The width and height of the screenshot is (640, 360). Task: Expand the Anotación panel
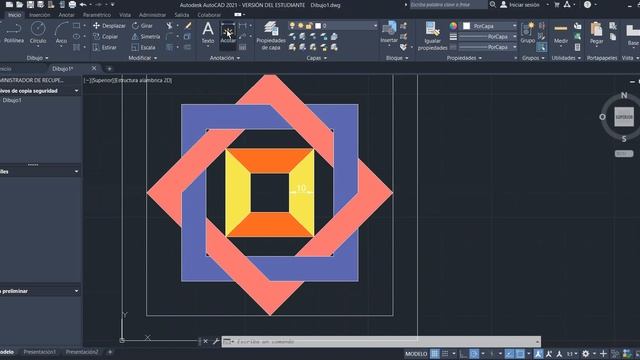(225, 58)
